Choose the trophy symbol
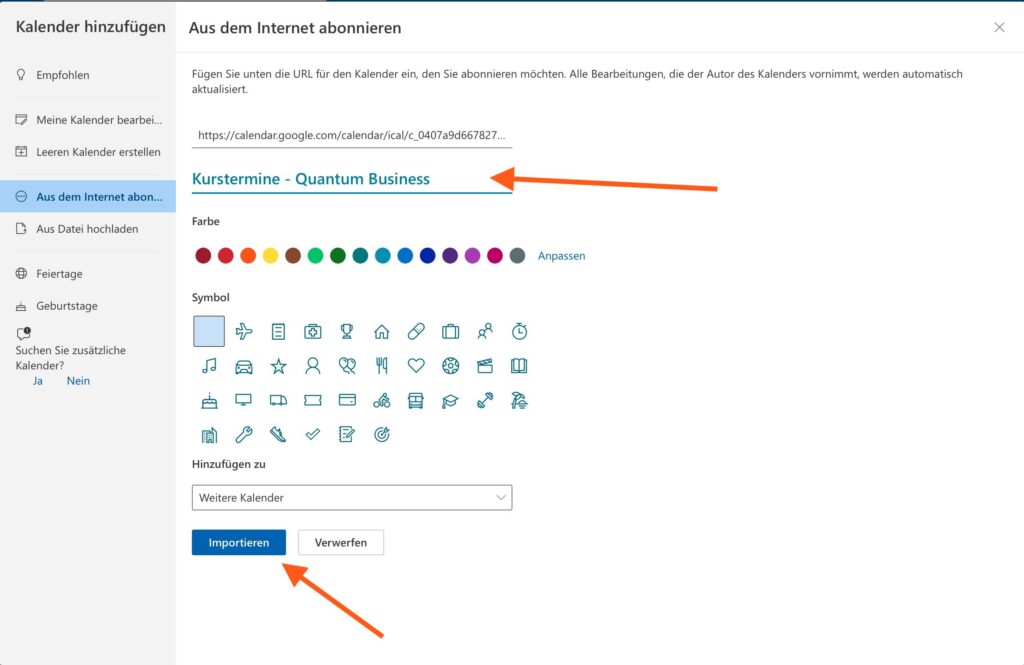 [347, 331]
